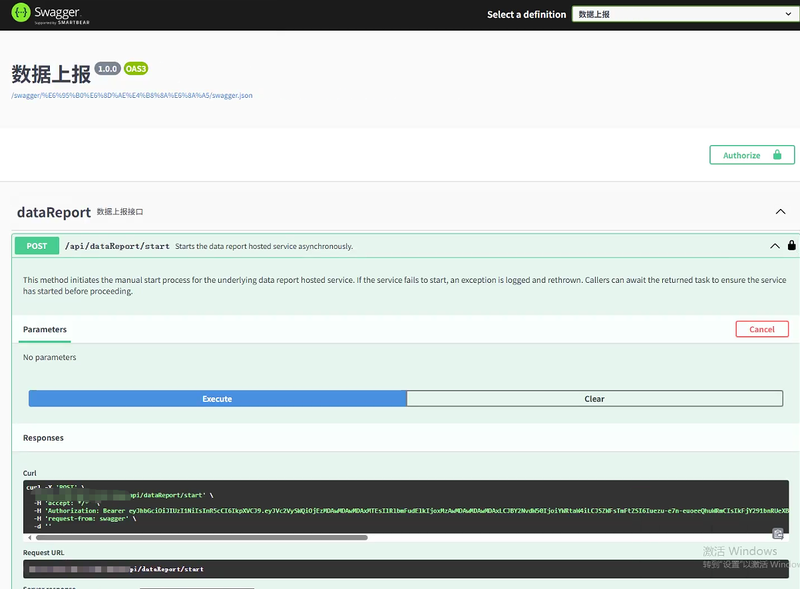The height and width of the screenshot is (589, 800).
Task: Execute the POST request
Action: 217,398
